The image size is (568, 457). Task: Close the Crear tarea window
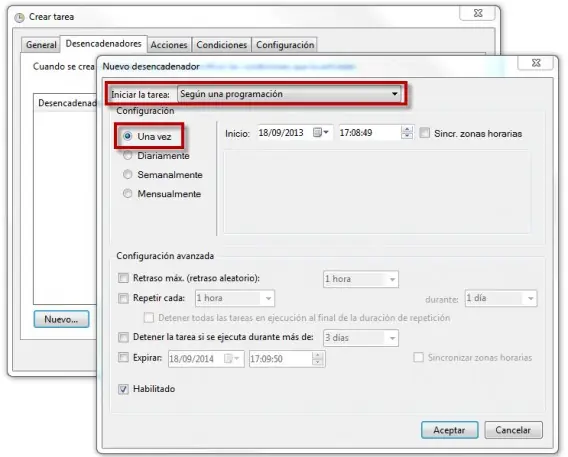(x=477, y=13)
